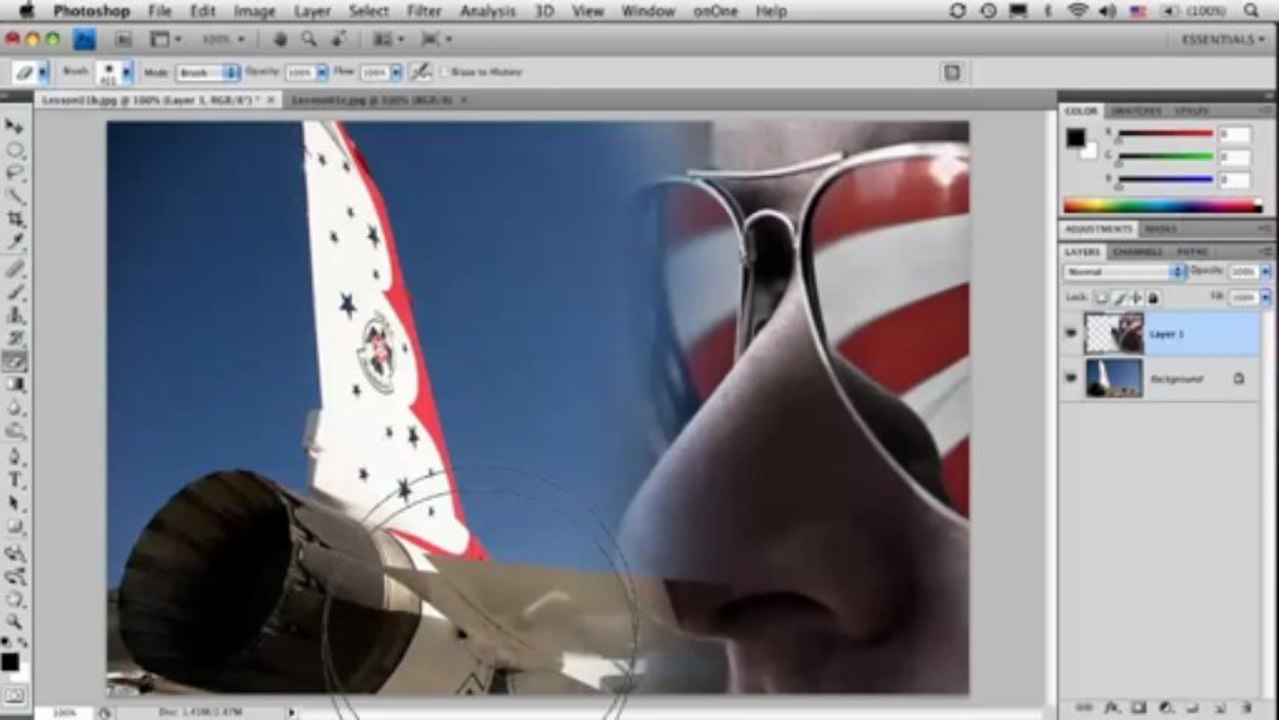Select the Crop tool

[x=14, y=219]
